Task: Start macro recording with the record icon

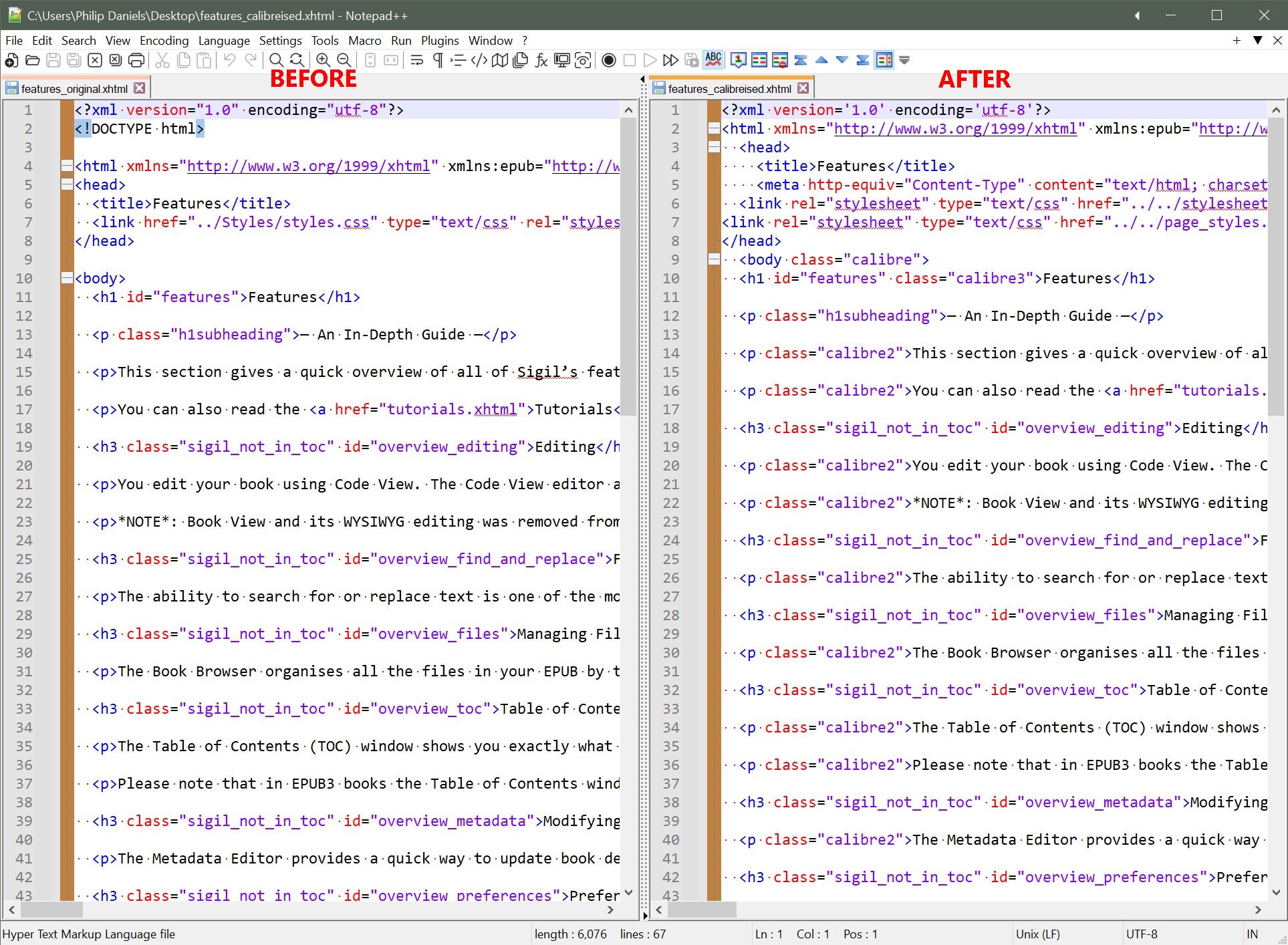Action: (x=608, y=61)
